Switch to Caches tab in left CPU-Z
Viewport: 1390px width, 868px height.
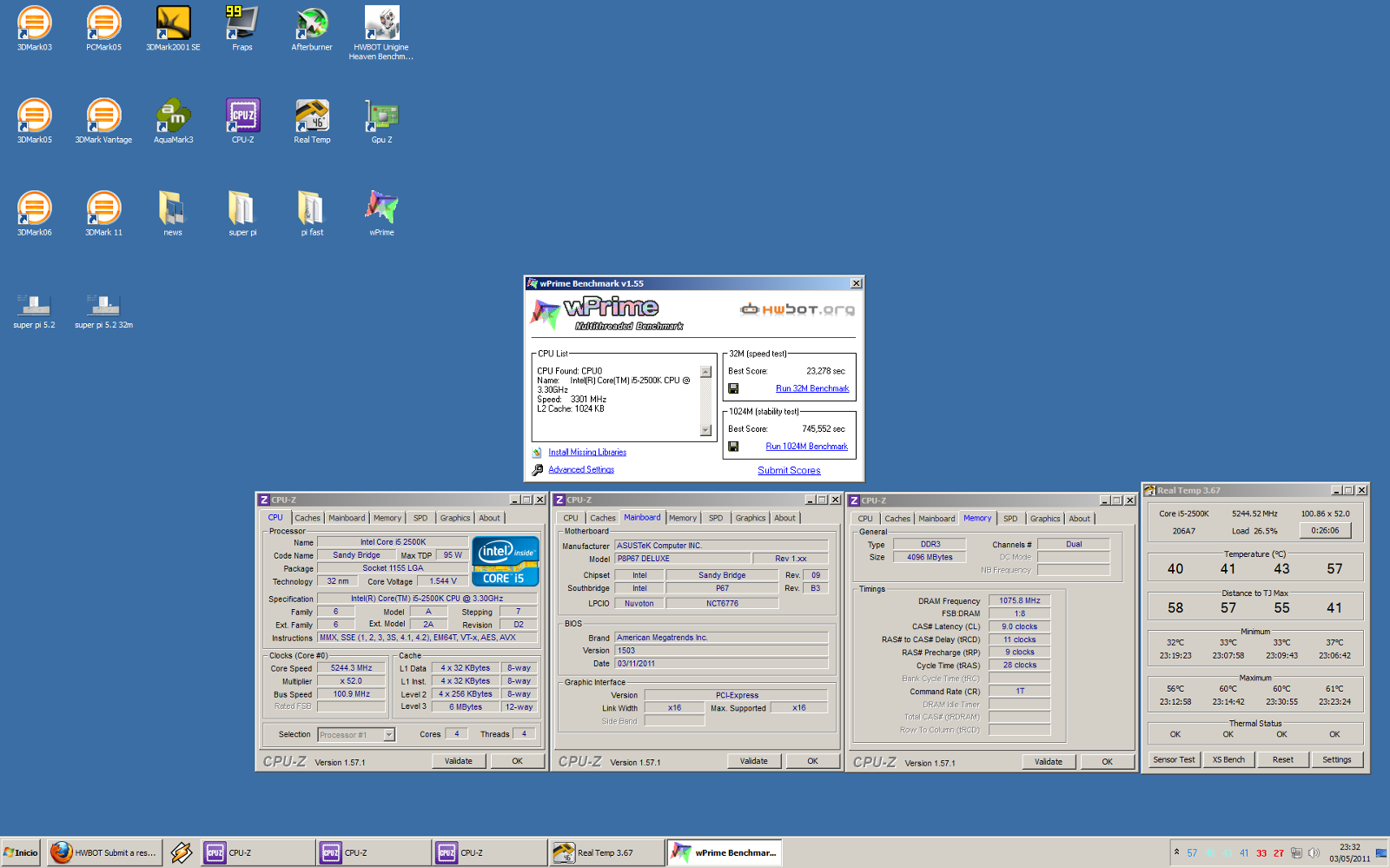(x=308, y=518)
